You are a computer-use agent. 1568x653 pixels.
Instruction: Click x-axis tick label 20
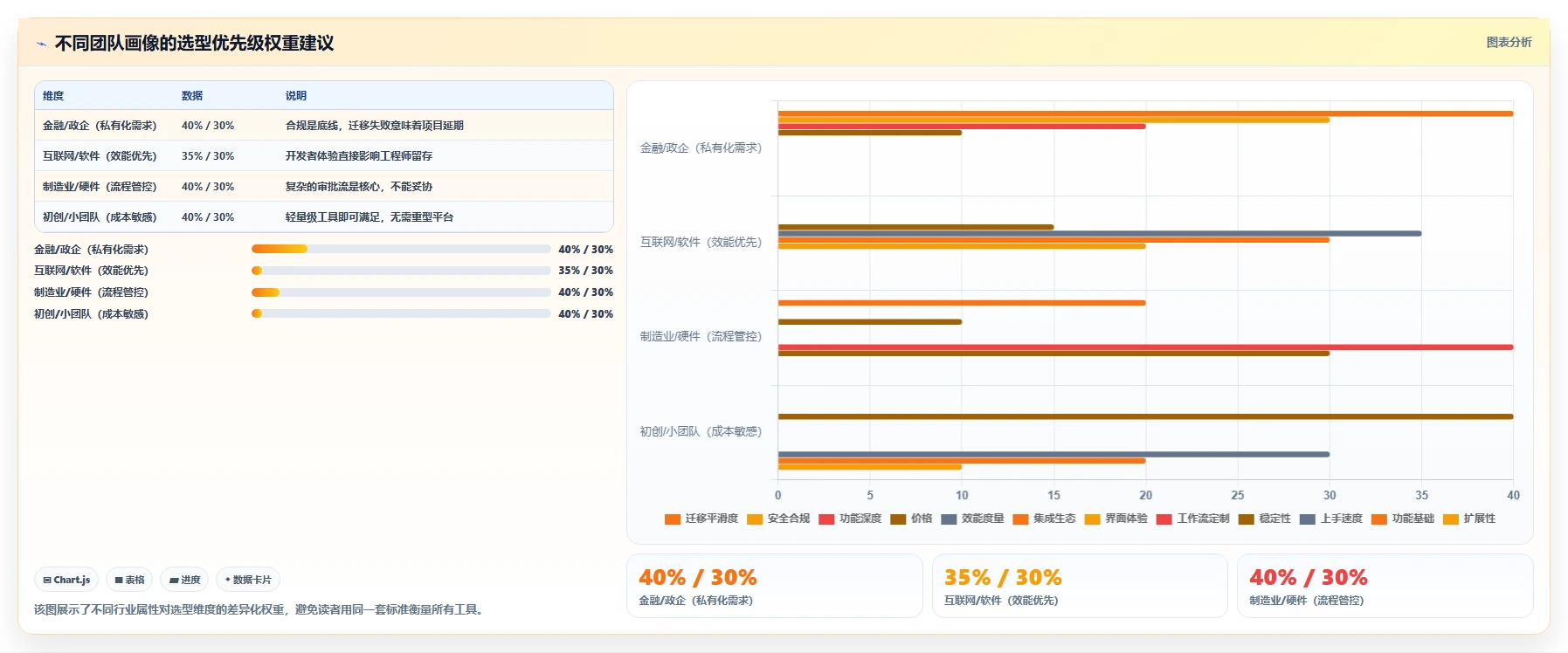(1145, 495)
